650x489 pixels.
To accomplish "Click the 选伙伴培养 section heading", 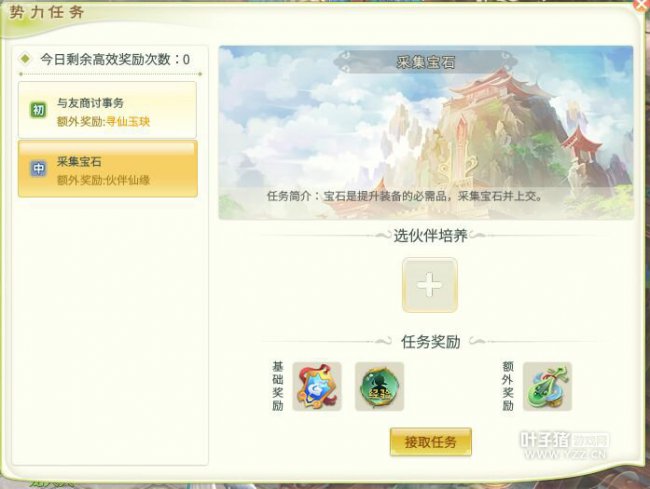I will click(430, 235).
